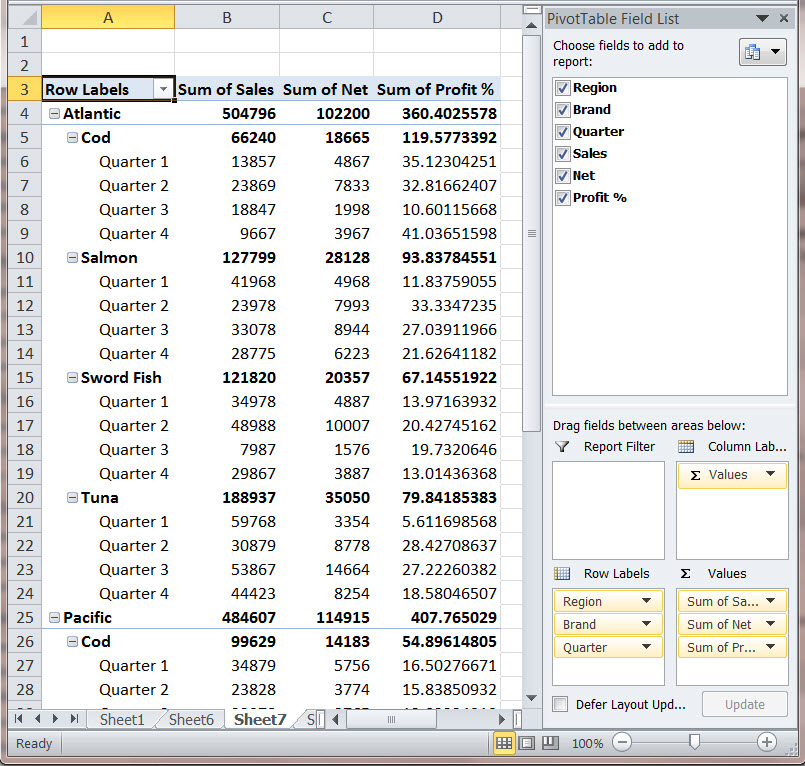Click the Update button
Screen dimensions: 805x766
[744, 704]
